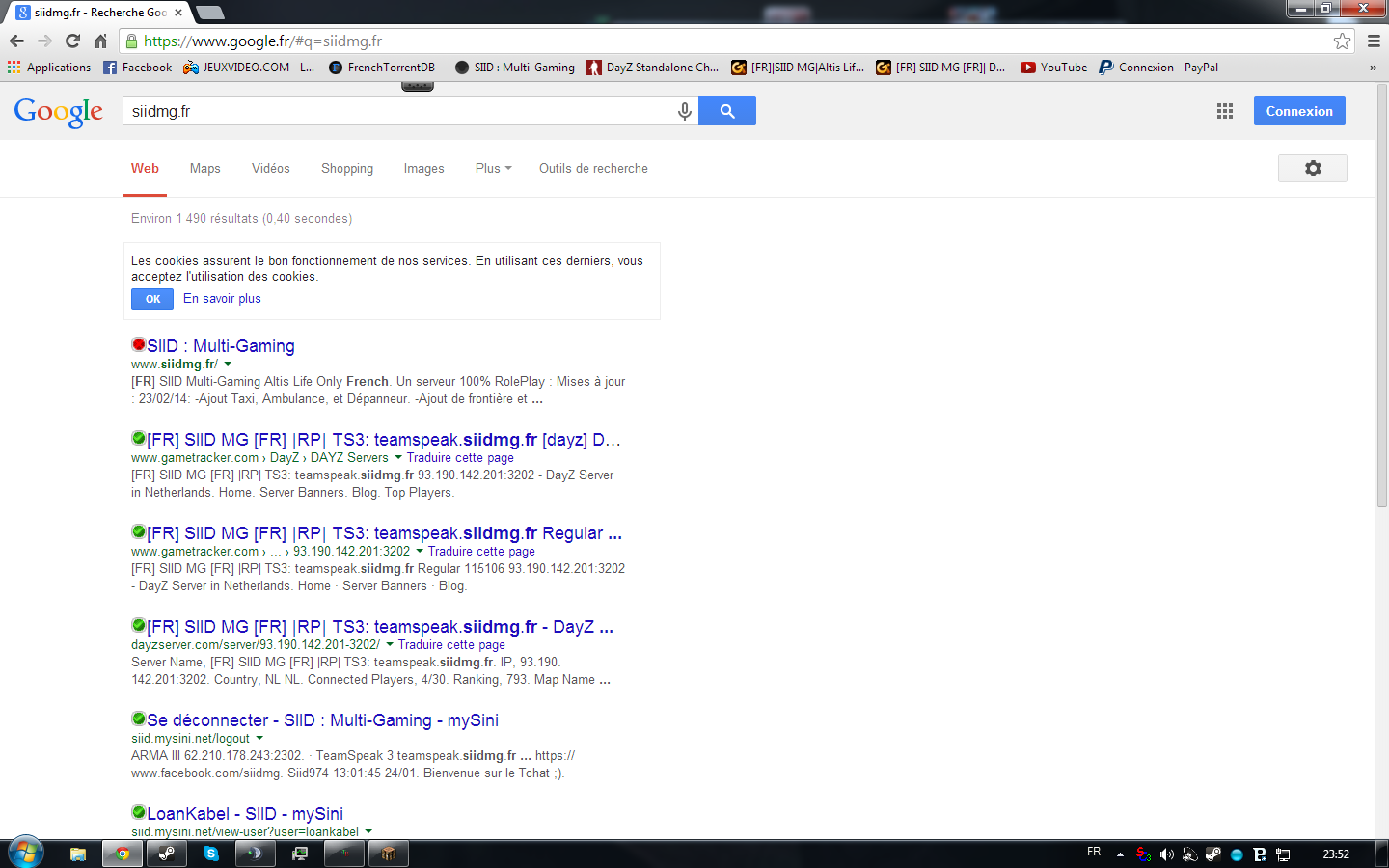Switch to Steam in the taskbar
This screenshot has width=1389, height=868.
point(167,854)
